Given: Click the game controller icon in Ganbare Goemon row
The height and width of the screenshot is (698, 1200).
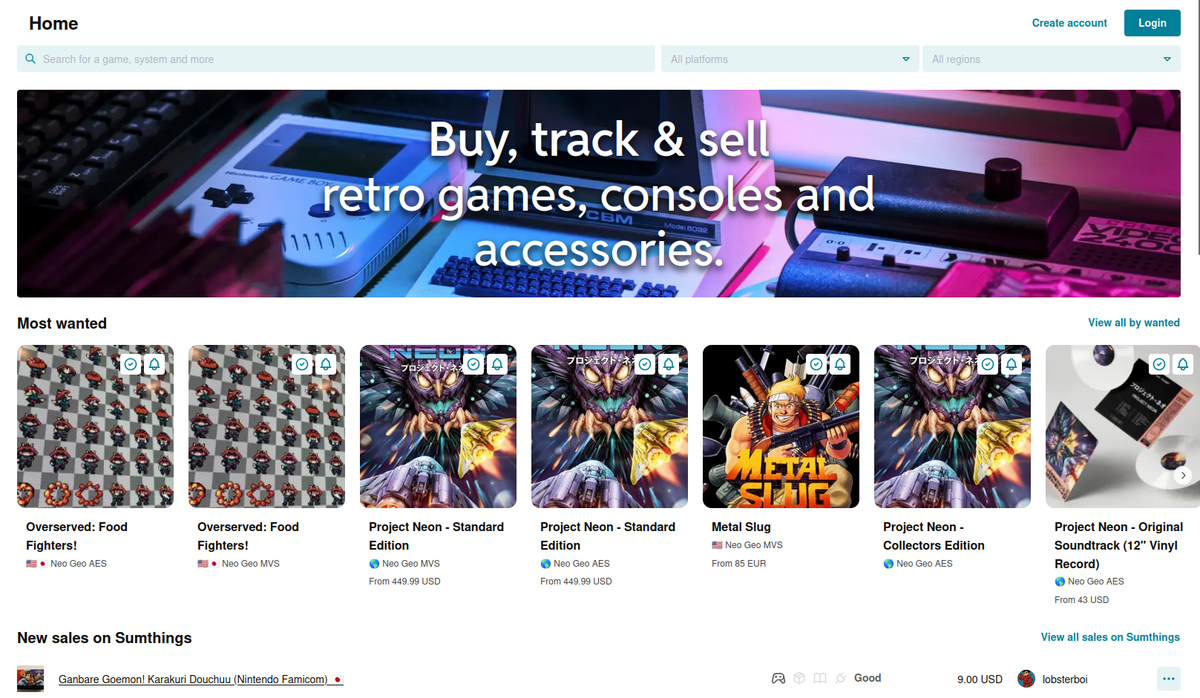Looking at the screenshot, I should pyautogui.click(x=777, y=678).
